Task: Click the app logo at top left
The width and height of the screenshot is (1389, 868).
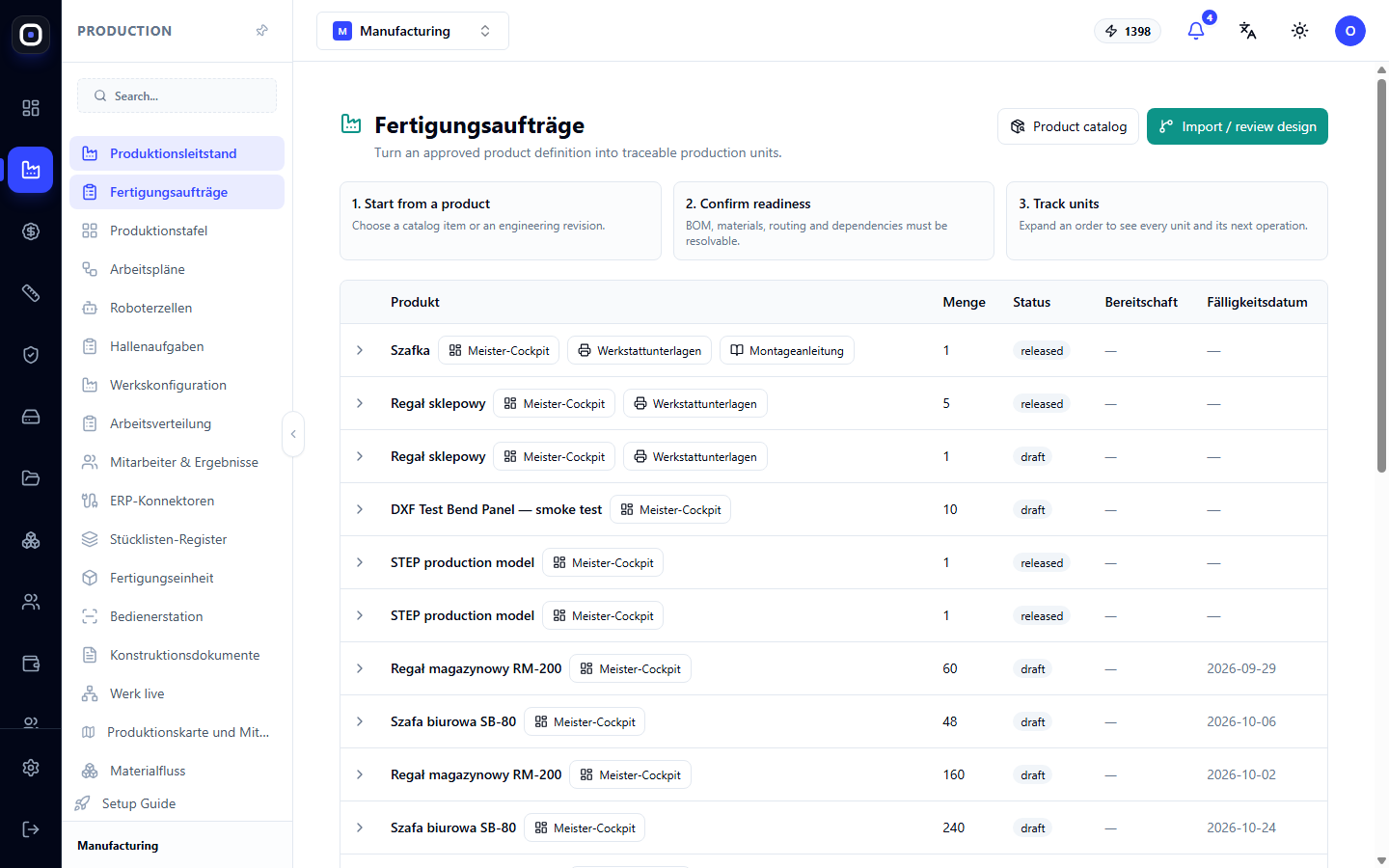Action: click(x=31, y=35)
